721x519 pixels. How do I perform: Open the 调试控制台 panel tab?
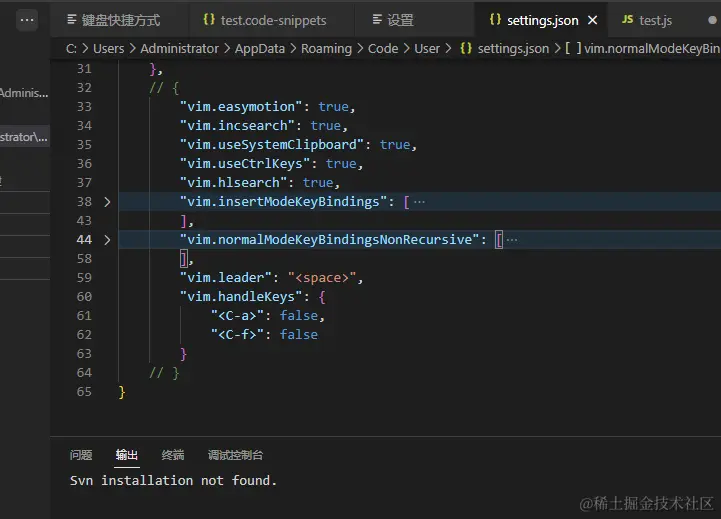(x=235, y=455)
